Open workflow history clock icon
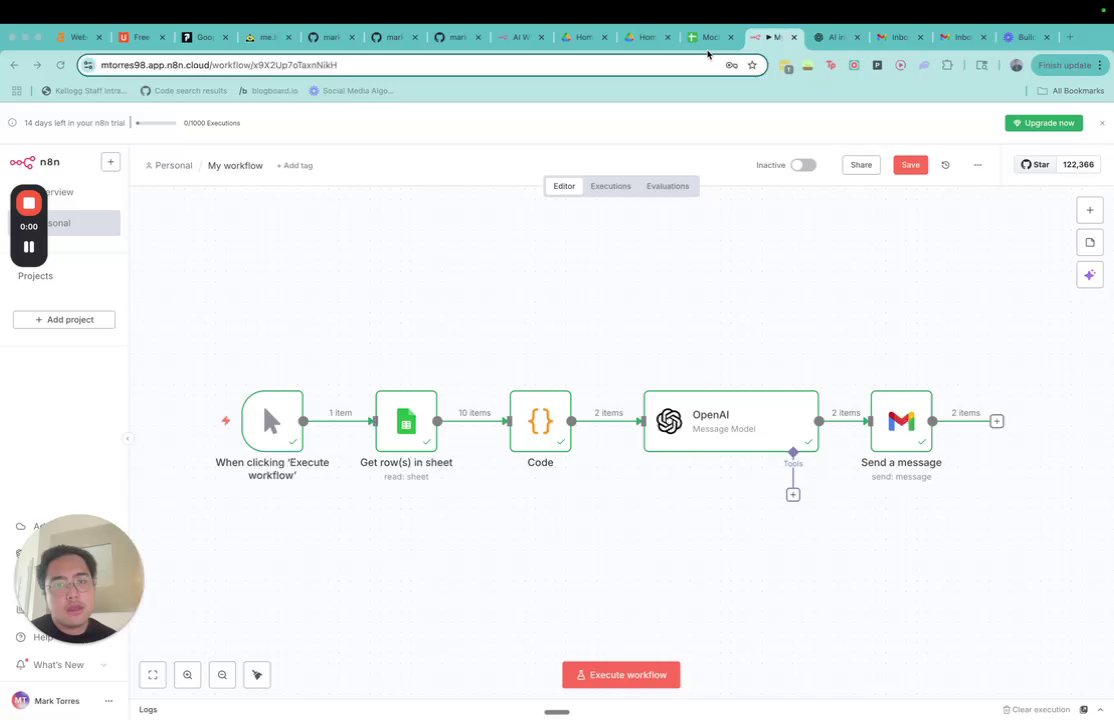 click(946, 165)
